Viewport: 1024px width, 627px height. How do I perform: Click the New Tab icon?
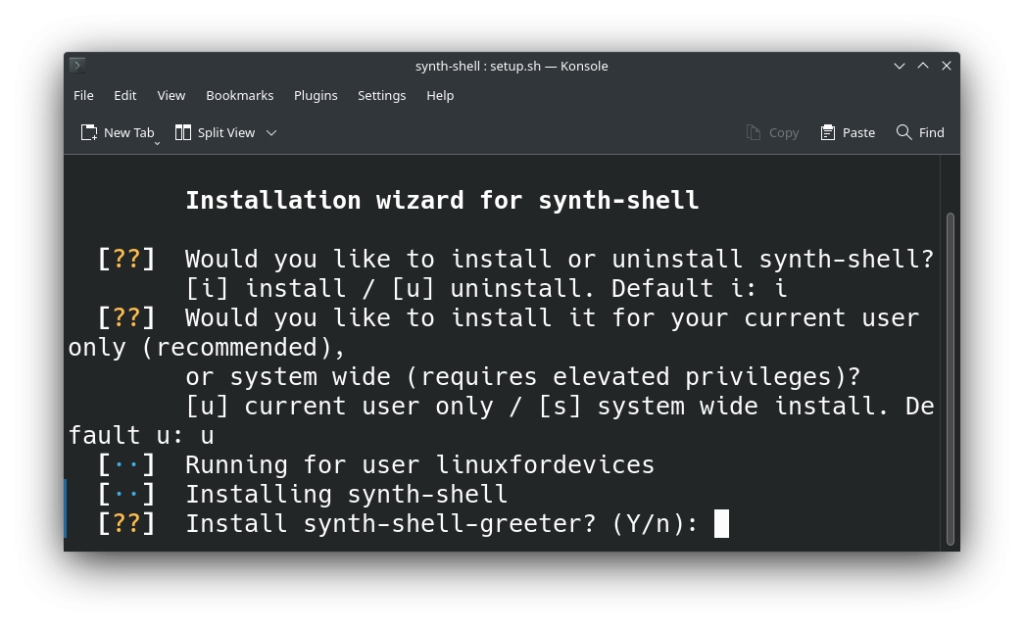(x=89, y=133)
